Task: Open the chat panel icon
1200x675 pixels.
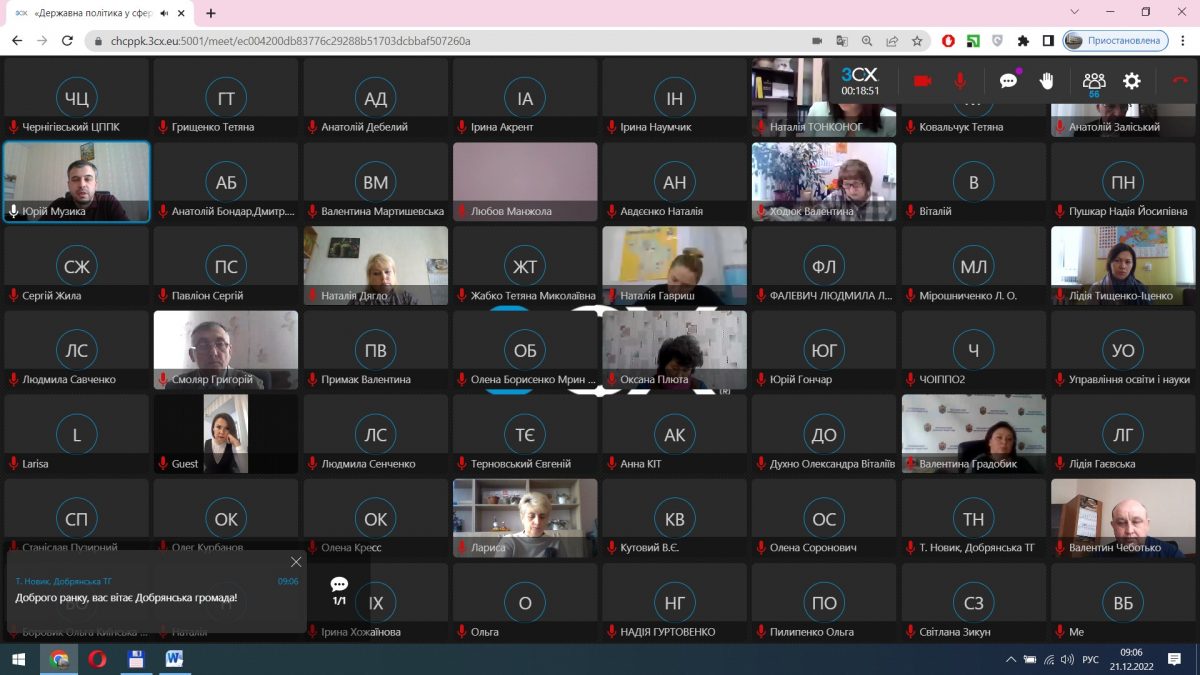Action: point(1008,81)
